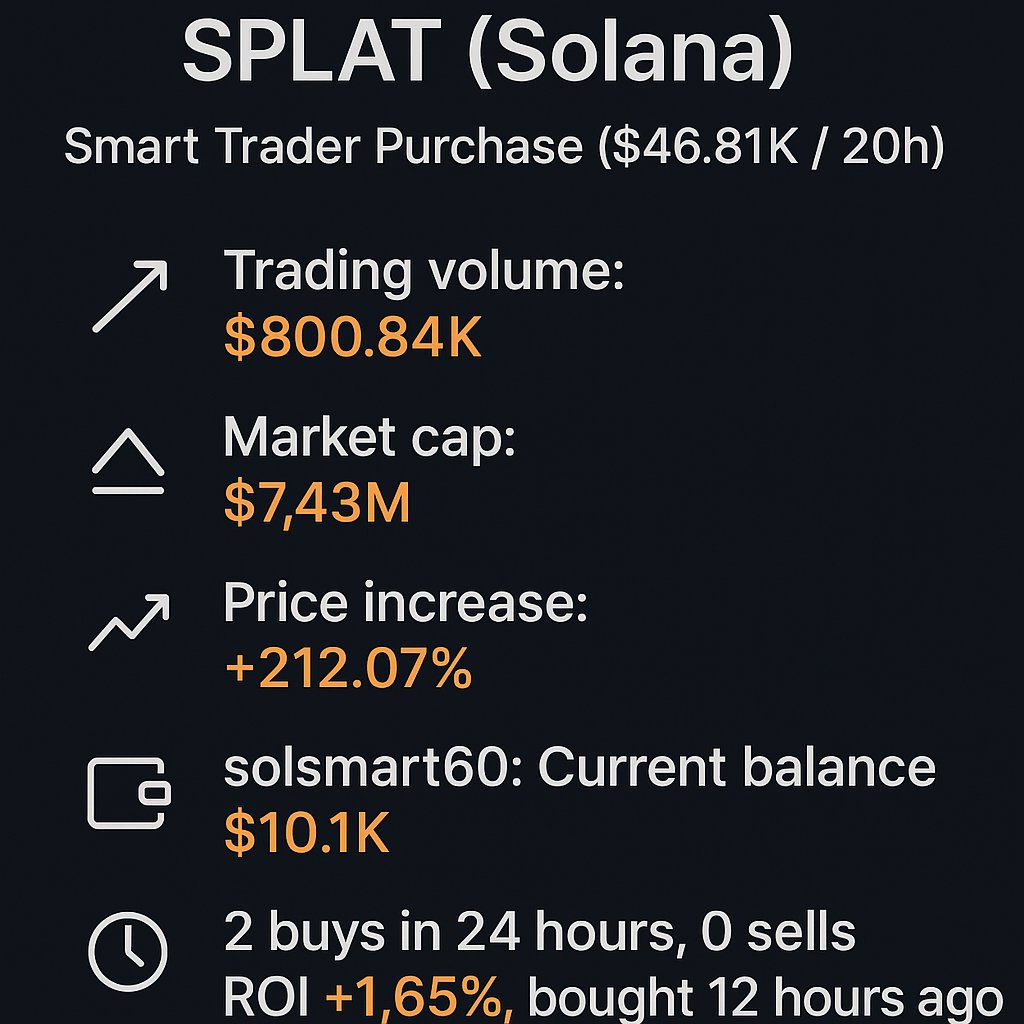Image resolution: width=1024 pixels, height=1024 pixels.
Task: Click the $800.84K trading volume value
Action: pos(353,336)
